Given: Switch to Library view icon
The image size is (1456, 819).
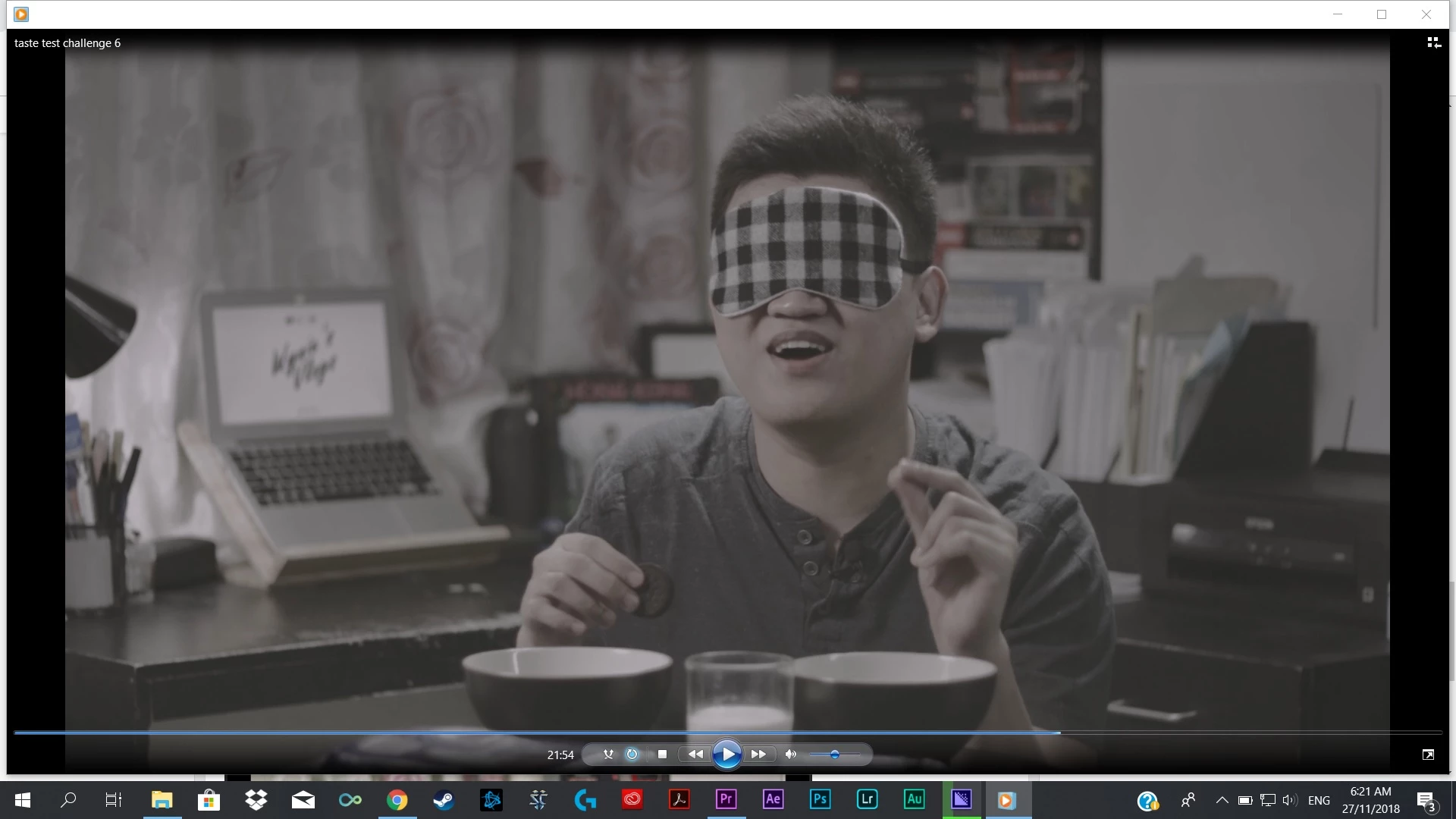Looking at the screenshot, I should [1433, 43].
